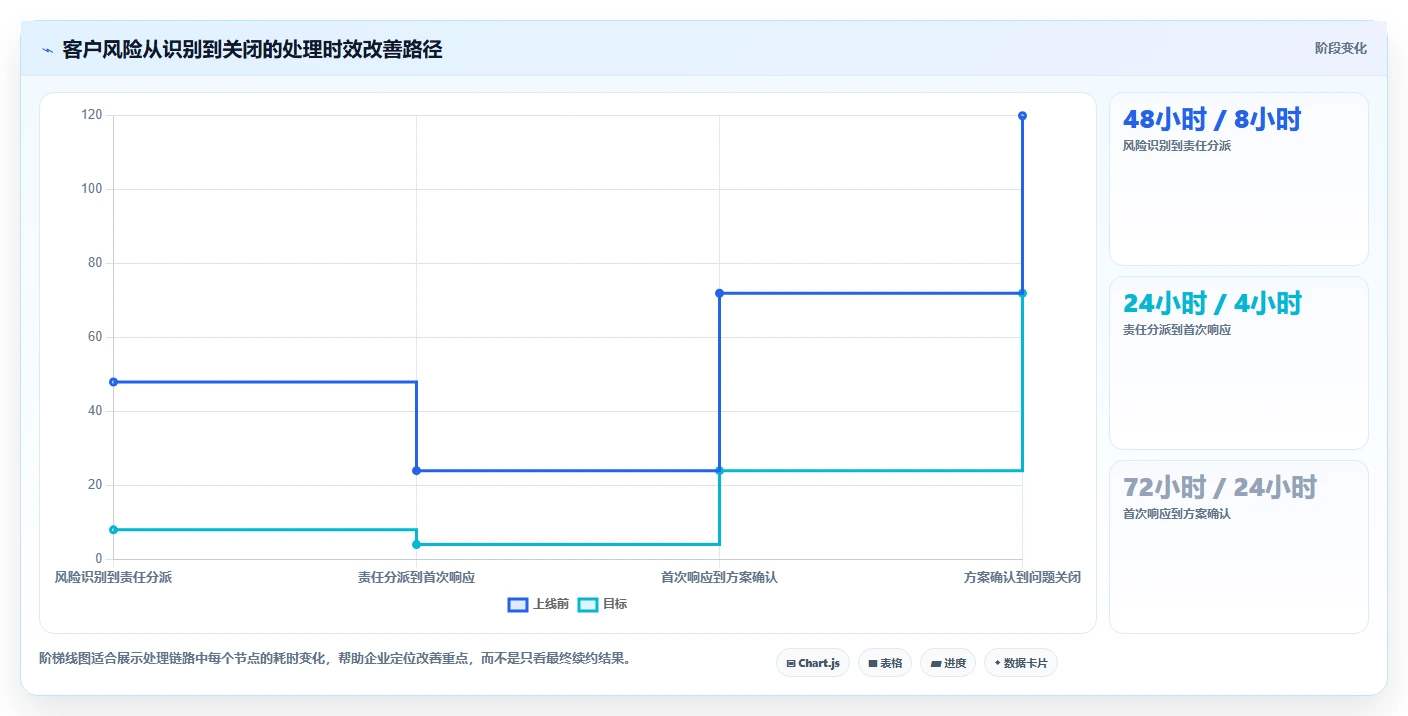Click the 责任分派到首次响应 caption in the stat card
This screenshot has height=716, width=1408.
[1177, 330]
